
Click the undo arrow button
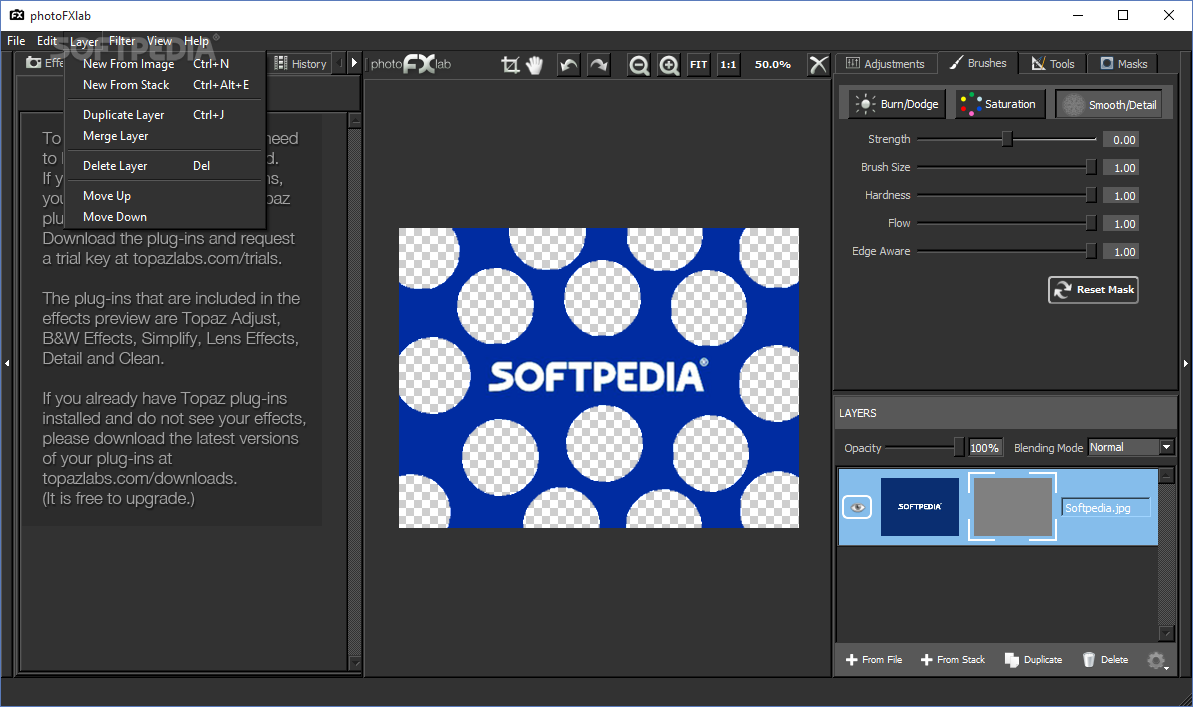pyautogui.click(x=568, y=65)
